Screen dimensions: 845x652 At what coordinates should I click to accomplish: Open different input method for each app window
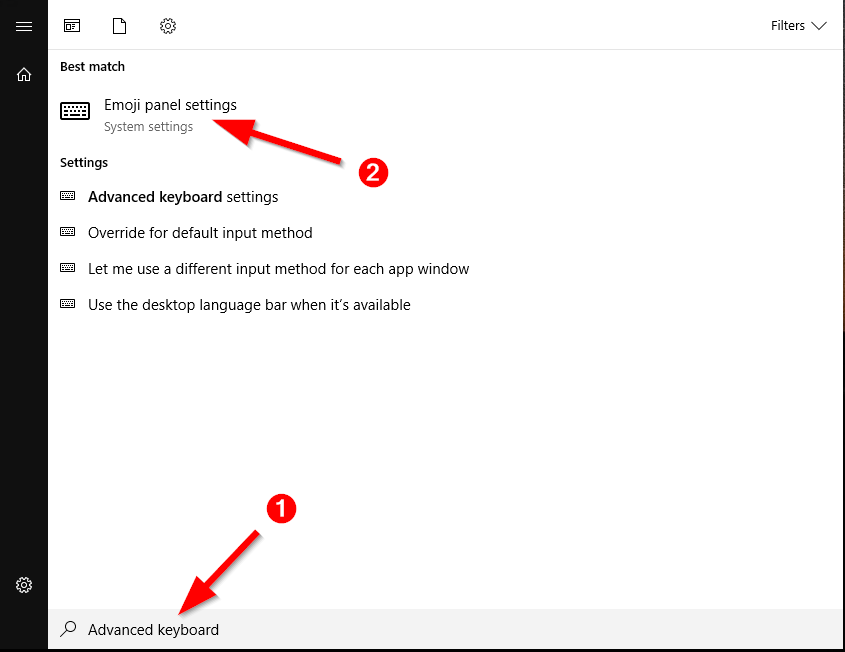(x=278, y=269)
